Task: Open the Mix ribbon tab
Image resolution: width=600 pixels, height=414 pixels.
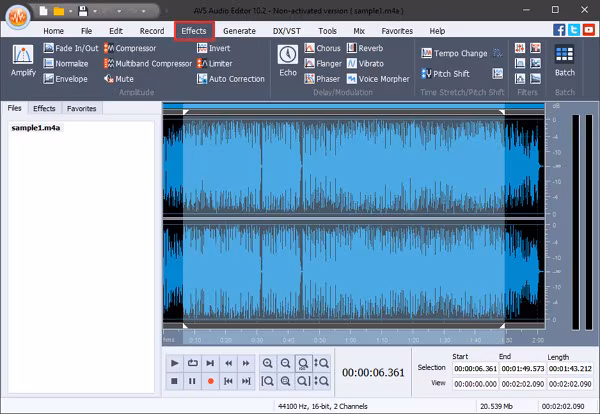Action: [x=359, y=31]
